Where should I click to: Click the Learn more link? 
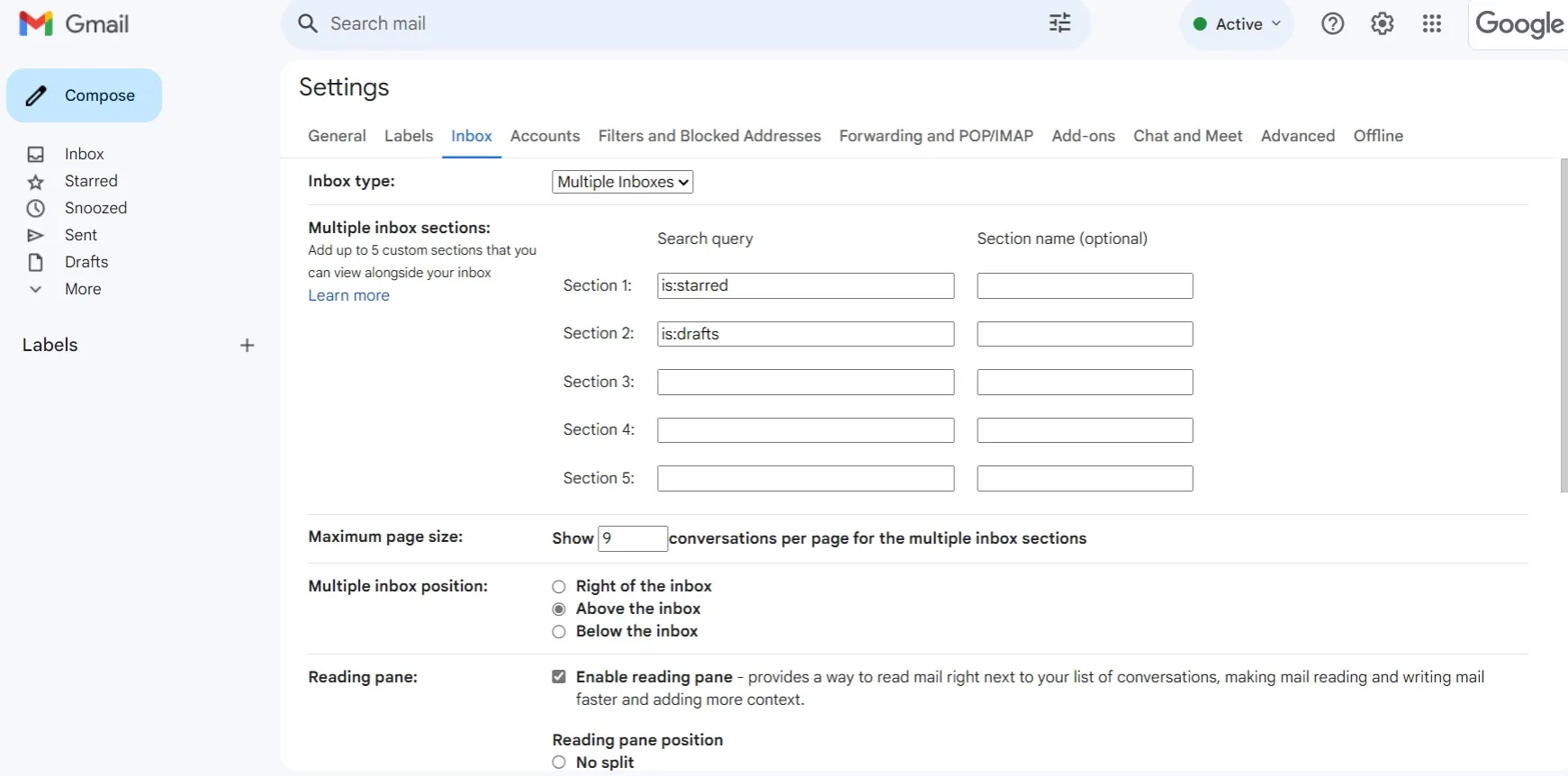tap(348, 295)
